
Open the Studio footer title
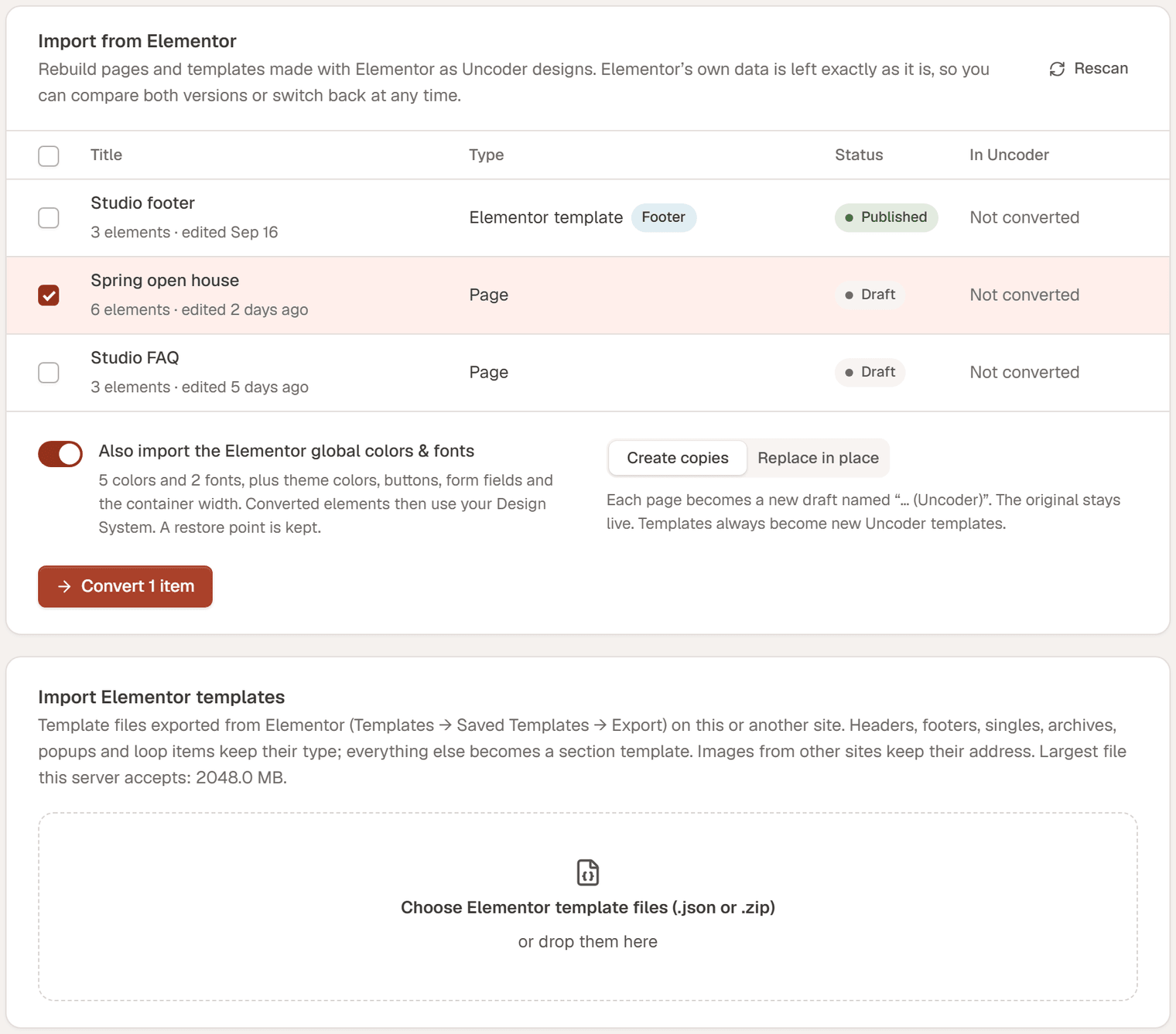(x=142, y=203)
